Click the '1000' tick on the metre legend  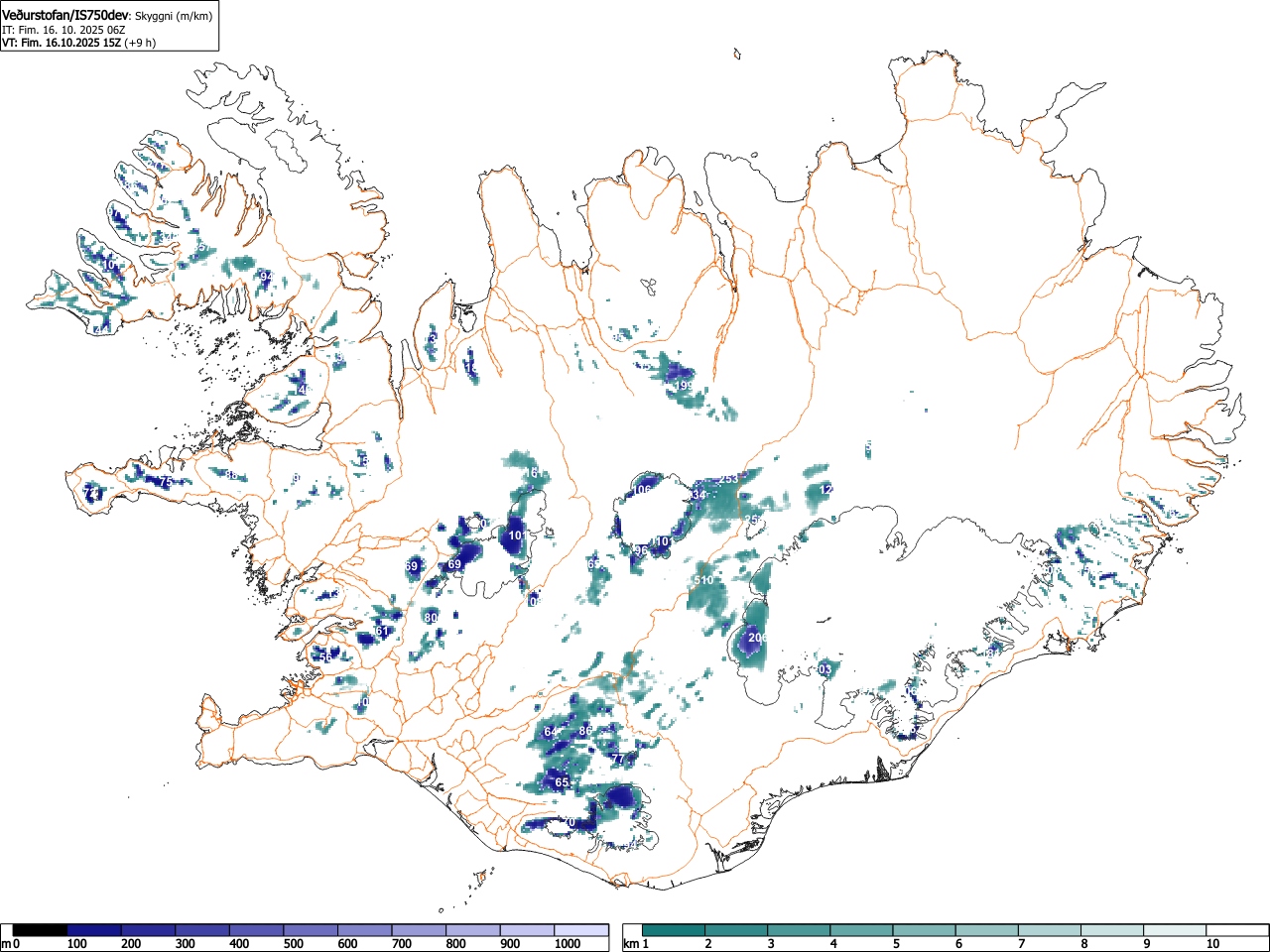pos(568,944)
